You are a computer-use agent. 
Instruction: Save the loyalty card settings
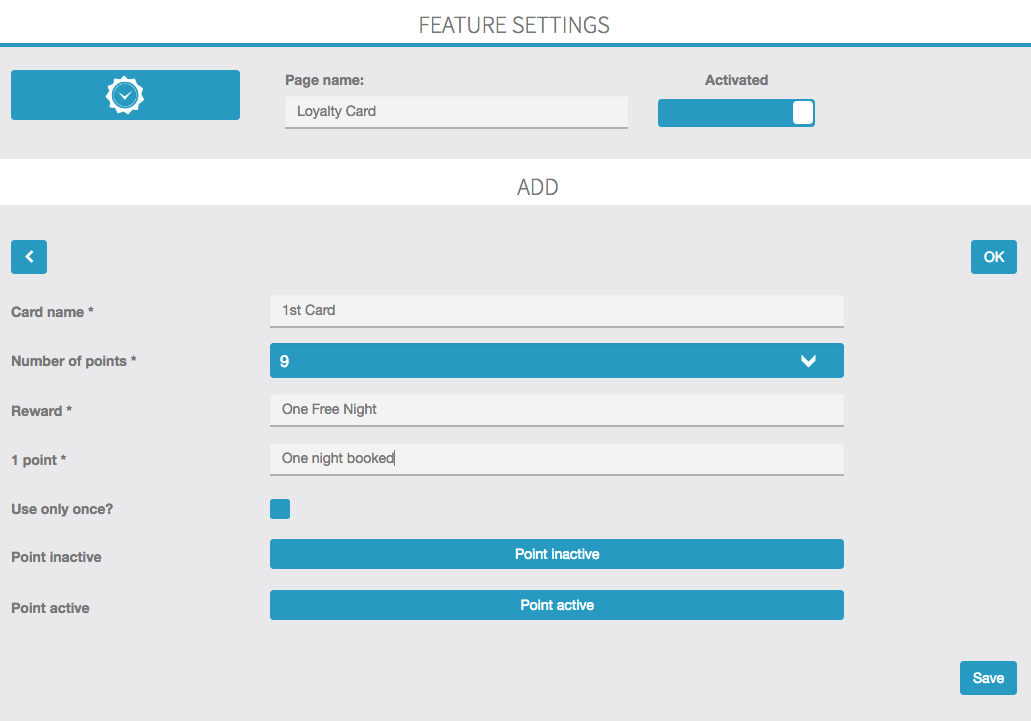click(x=988, y=678)
